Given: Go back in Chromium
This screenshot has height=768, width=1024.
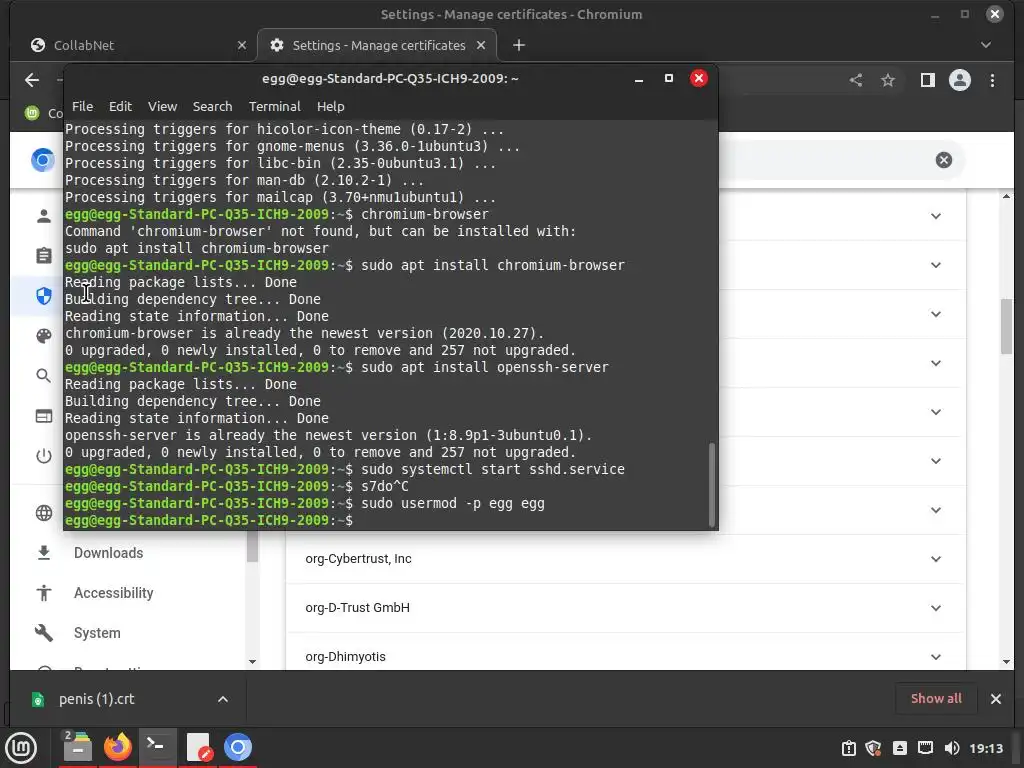Looking at the screenshot, I should [32, 80].
